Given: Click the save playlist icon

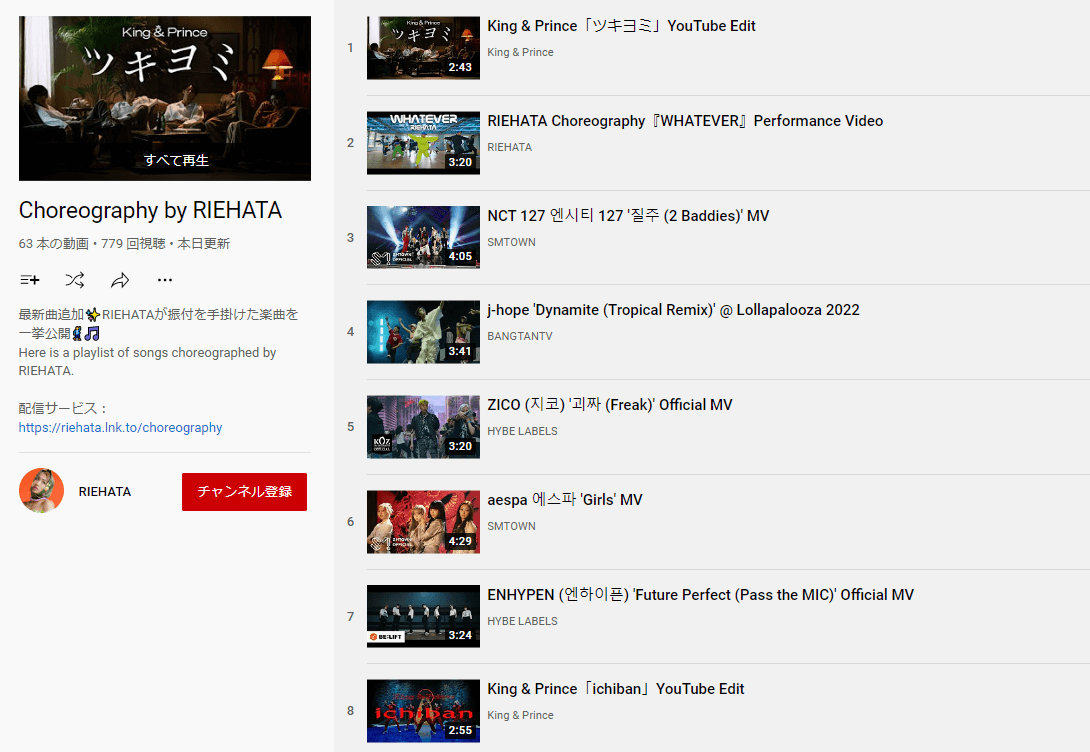Looking at the screenshot, I should [30, 280].
